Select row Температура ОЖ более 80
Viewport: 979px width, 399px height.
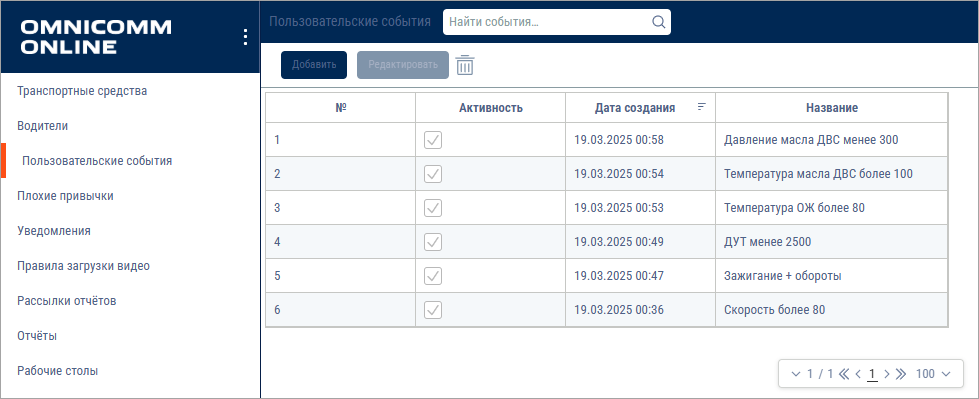click(x=607, y=207)
